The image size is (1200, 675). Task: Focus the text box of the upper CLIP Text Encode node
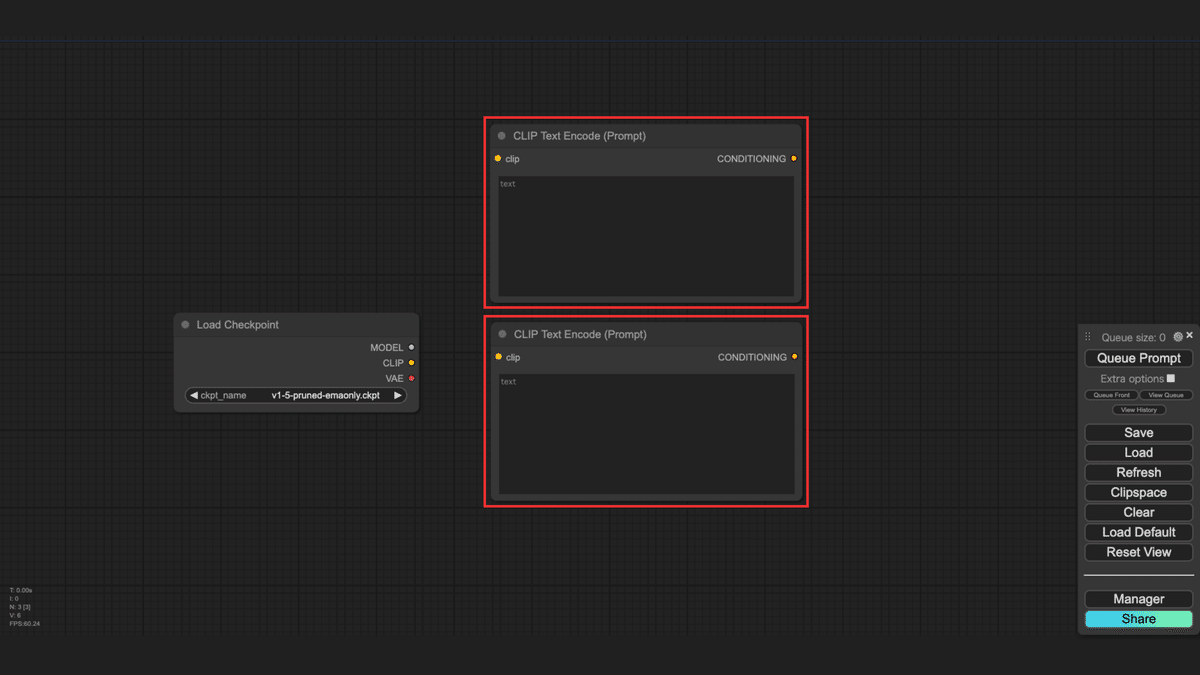(x=646, y=236)
